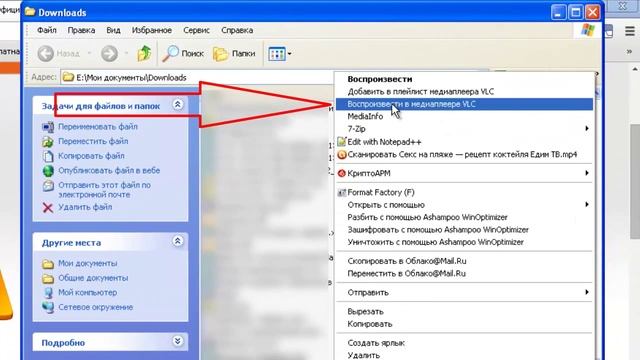Open the Справка menu
This screenshot has width=640, height=360.
point(237,30)
